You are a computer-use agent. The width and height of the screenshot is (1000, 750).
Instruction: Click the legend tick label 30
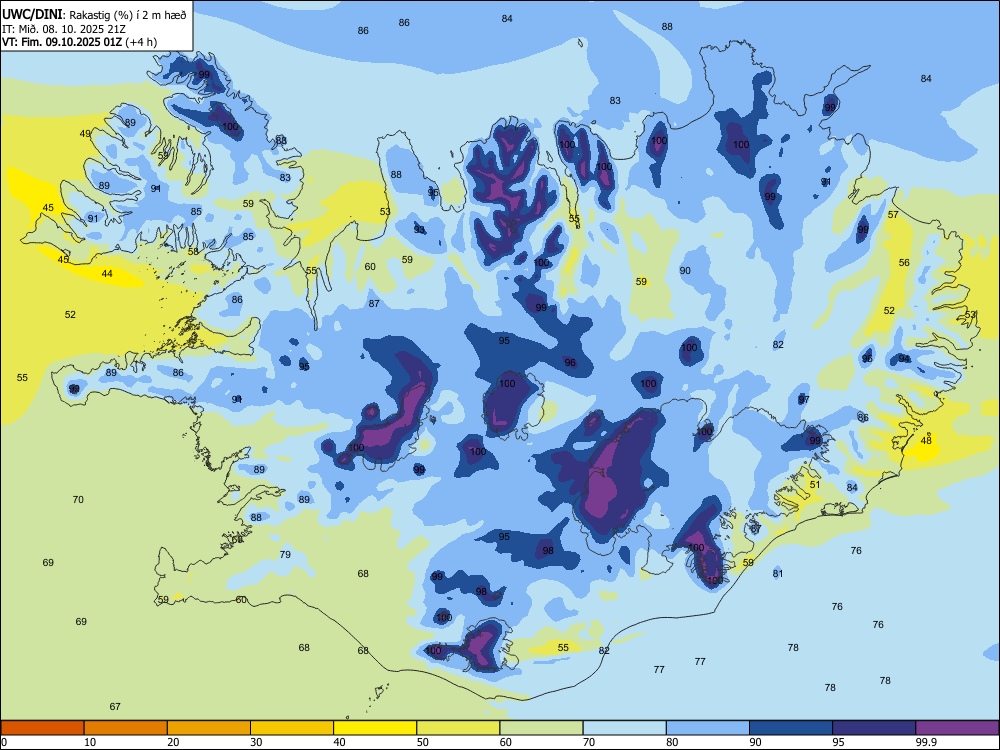256,742
